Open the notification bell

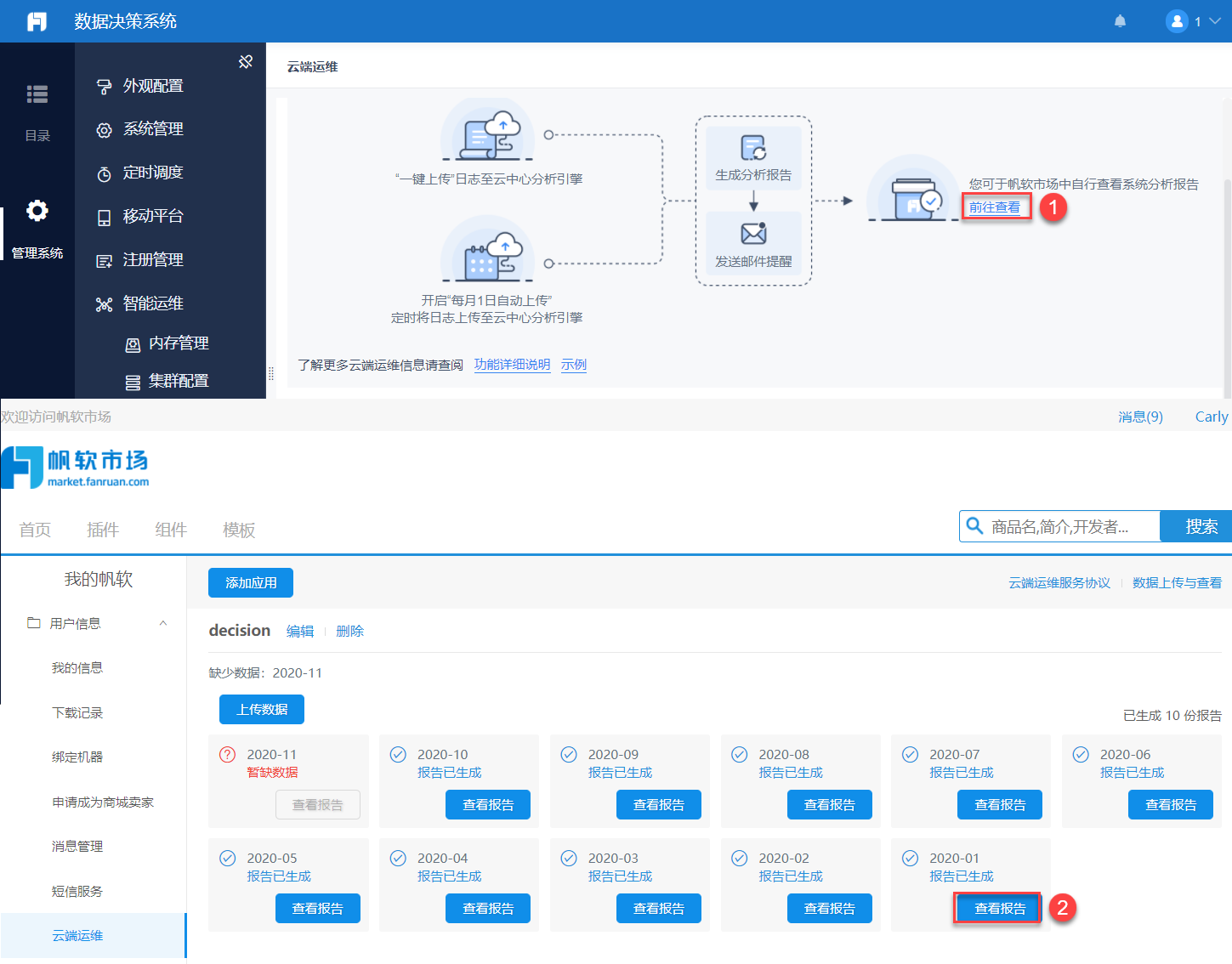point(1120,21)
